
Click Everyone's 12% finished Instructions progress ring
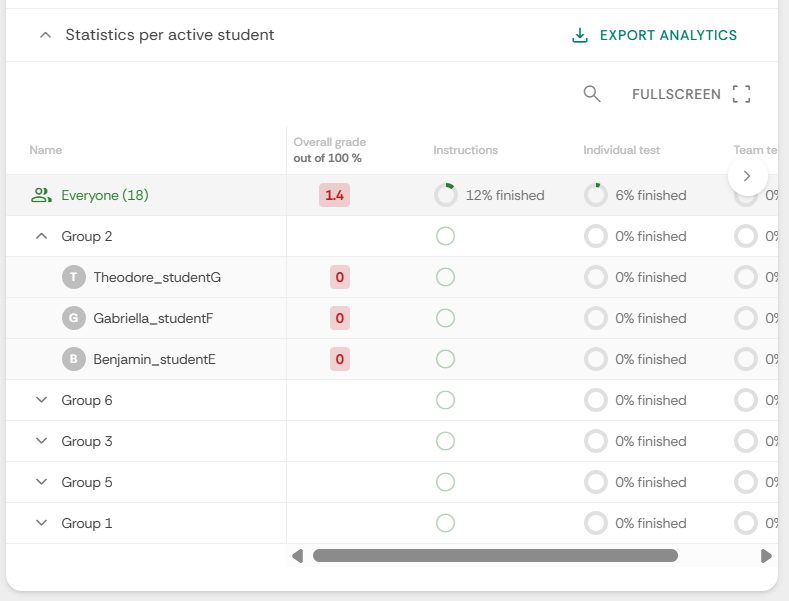coord(446,195)
